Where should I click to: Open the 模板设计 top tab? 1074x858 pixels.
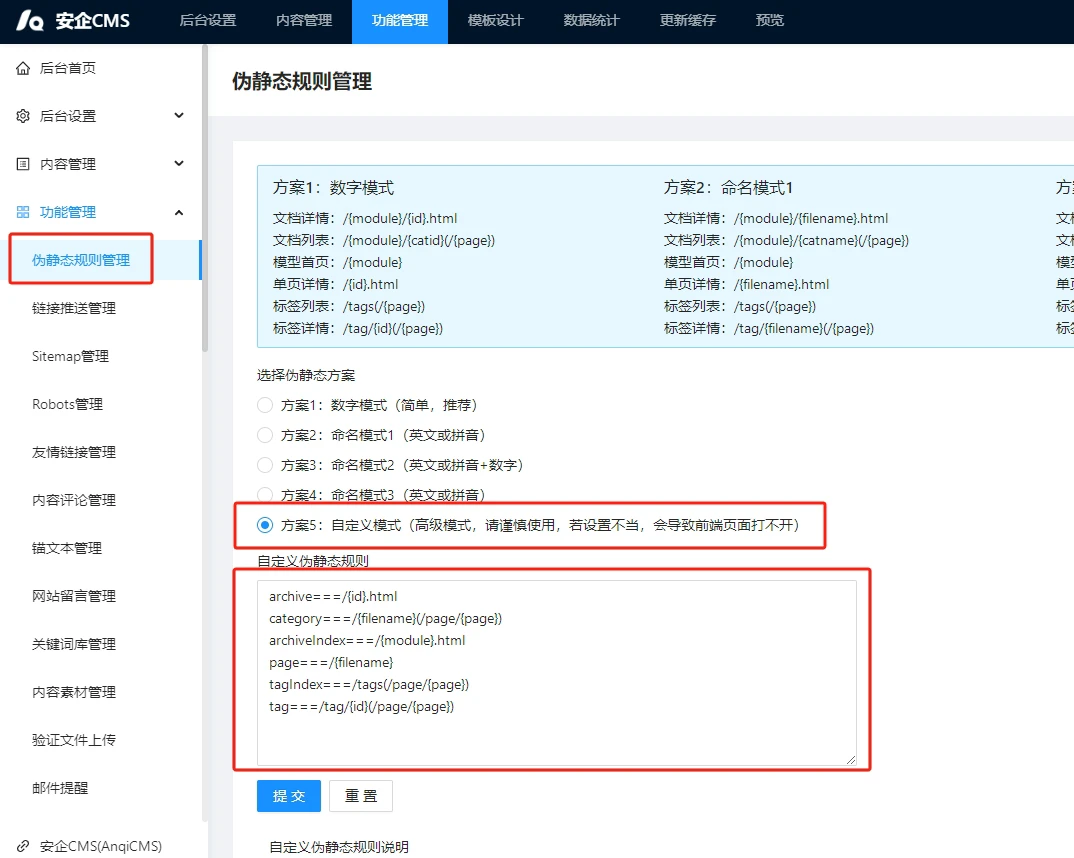point(495,21)
